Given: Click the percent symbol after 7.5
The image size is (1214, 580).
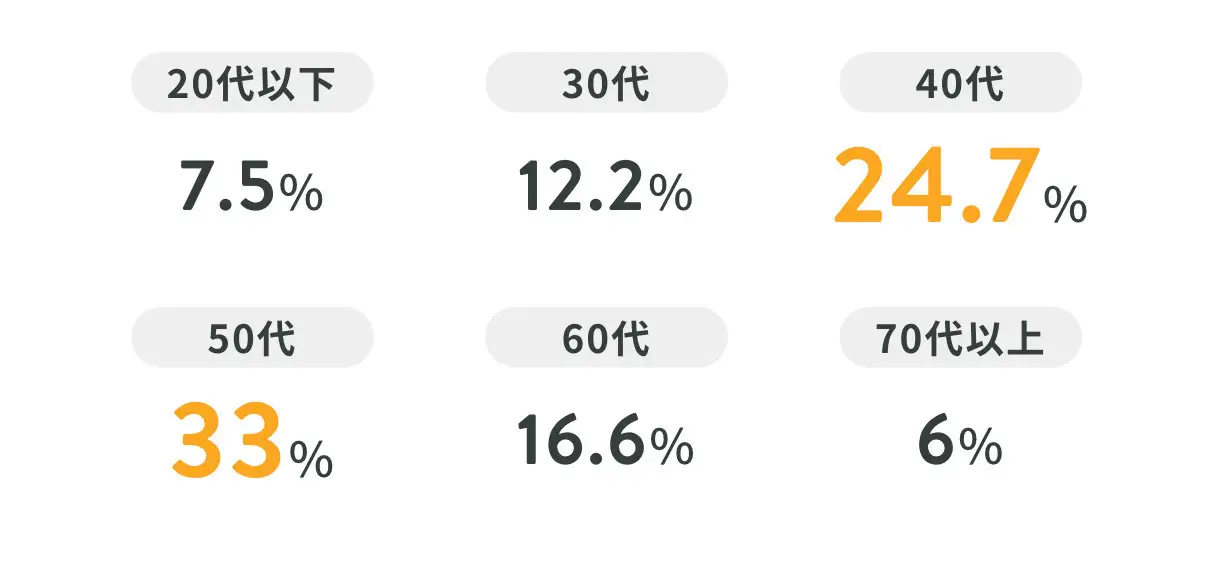Looking at the screenshot, I should coord(301,194).
